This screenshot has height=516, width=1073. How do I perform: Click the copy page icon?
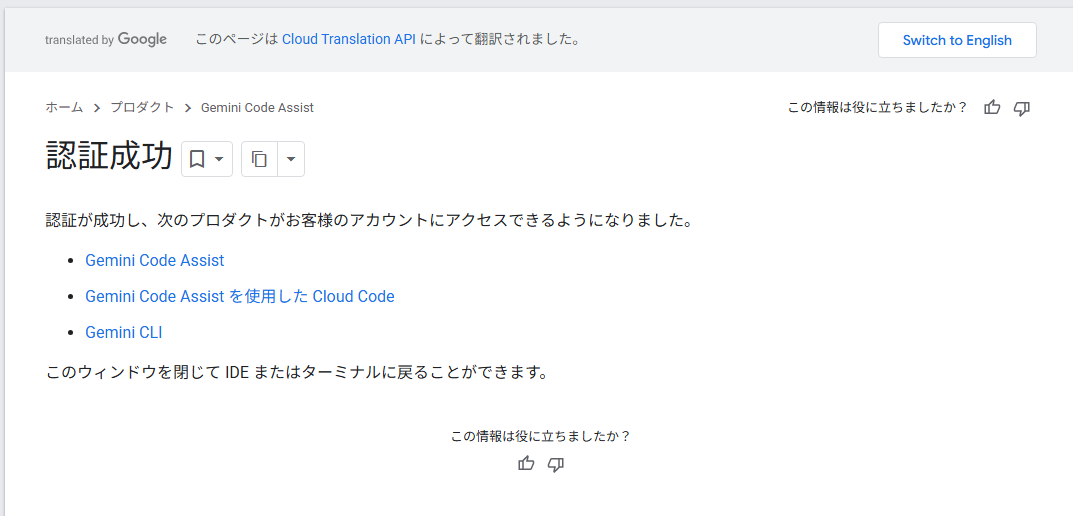tap(259, 159)
